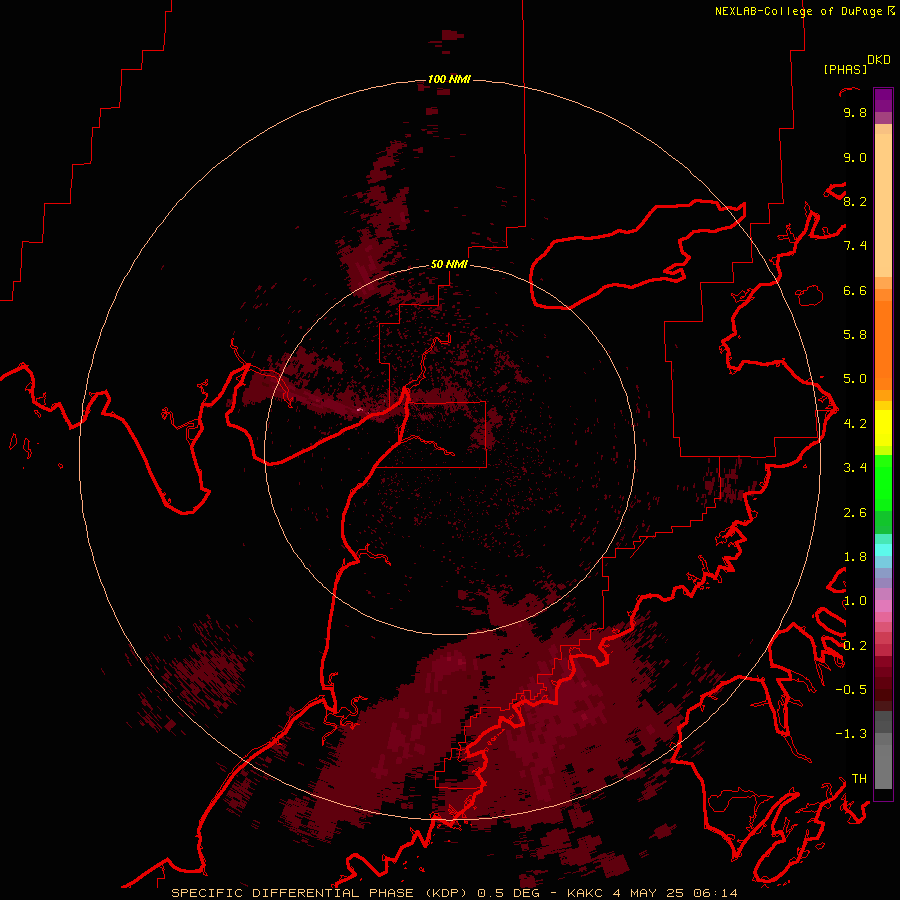
Task: Click the KAKC radar station identifier
Action: (x=585, y=893)
